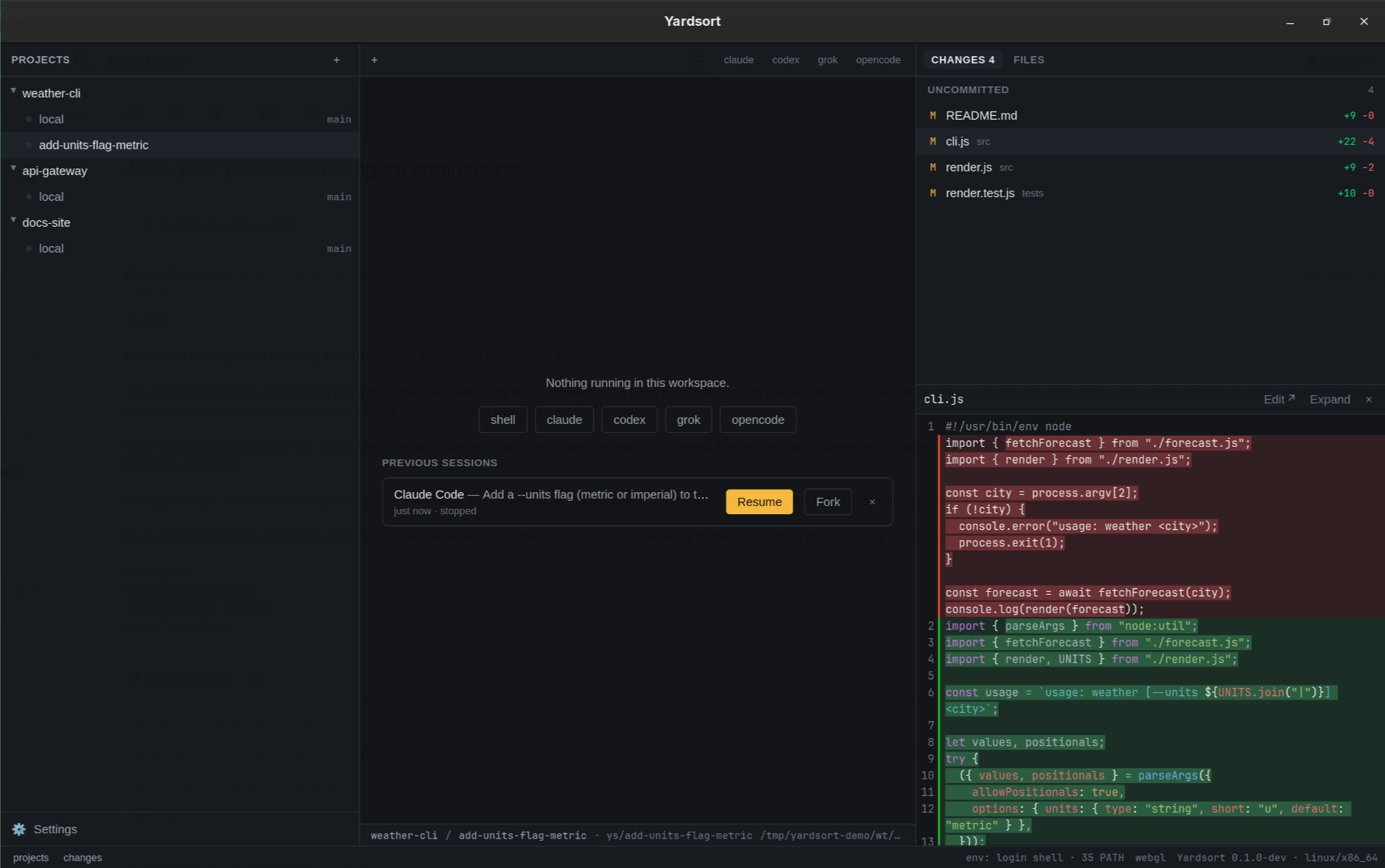Start codex from the empty workspace buttons
This screenshot has height=868, width=1385.
629,420
